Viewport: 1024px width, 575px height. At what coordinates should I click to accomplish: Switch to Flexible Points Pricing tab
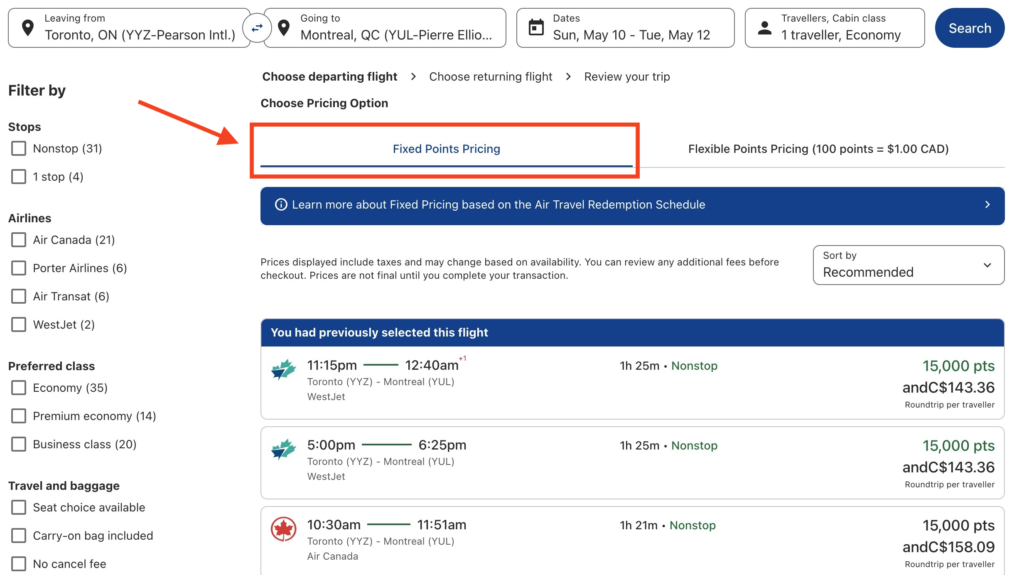pos(818,149)
